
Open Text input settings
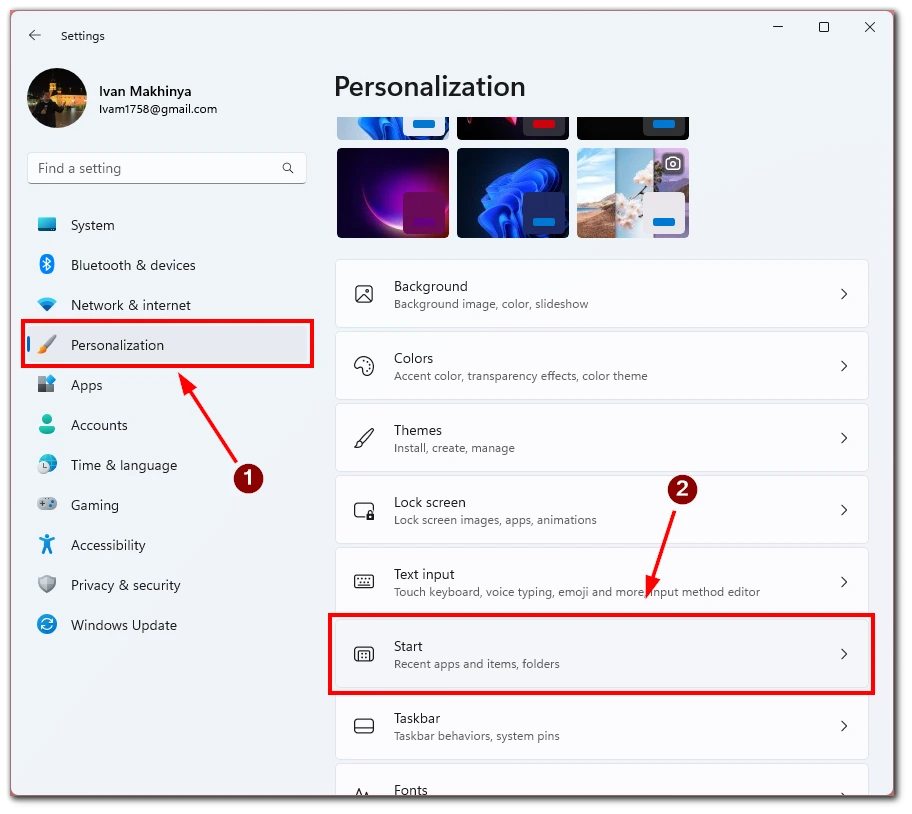click(601, 582)
